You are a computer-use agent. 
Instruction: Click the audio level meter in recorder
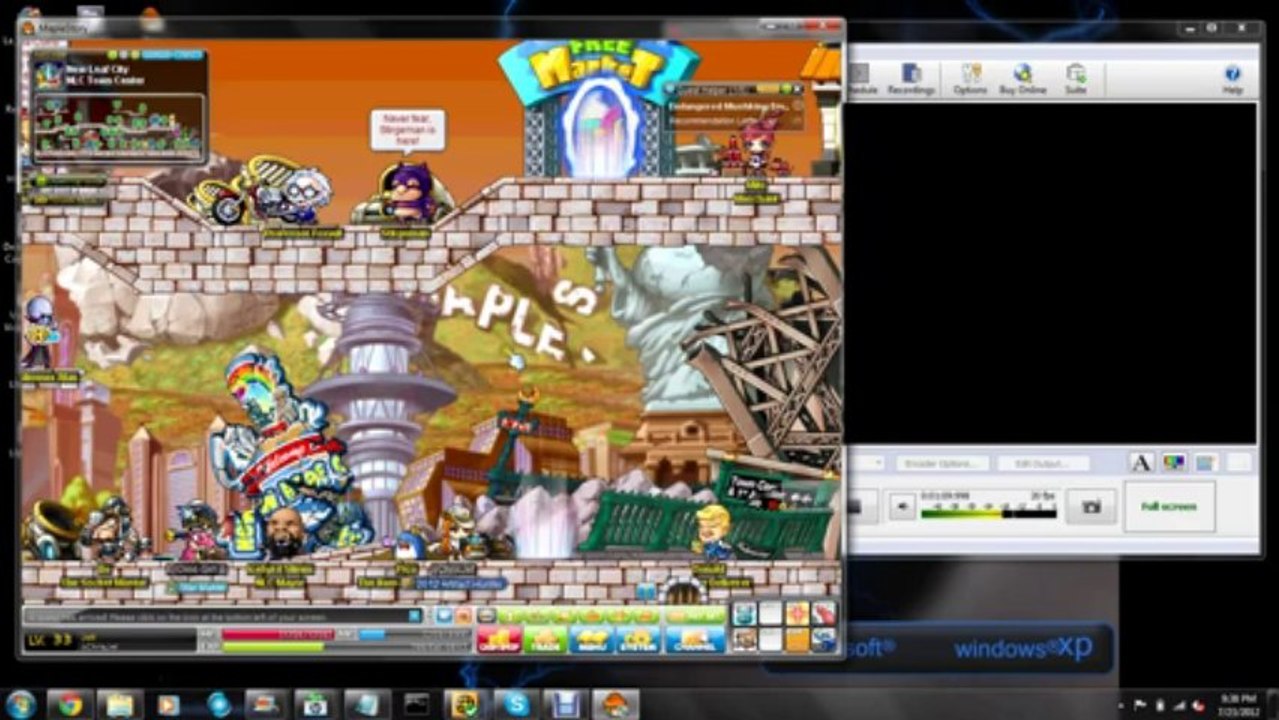coord(988,511)
